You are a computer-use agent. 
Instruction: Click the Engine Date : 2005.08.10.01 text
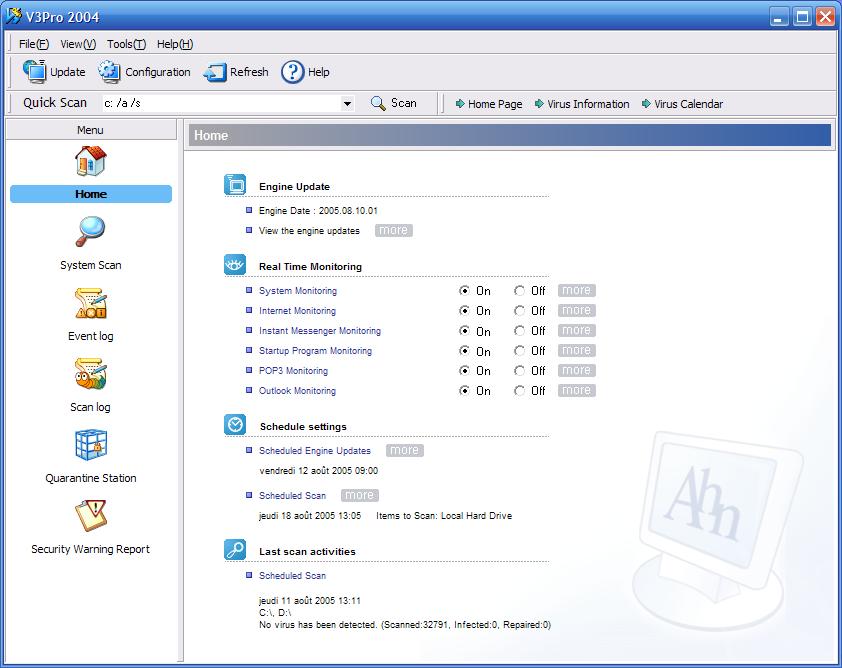(318, 210)
